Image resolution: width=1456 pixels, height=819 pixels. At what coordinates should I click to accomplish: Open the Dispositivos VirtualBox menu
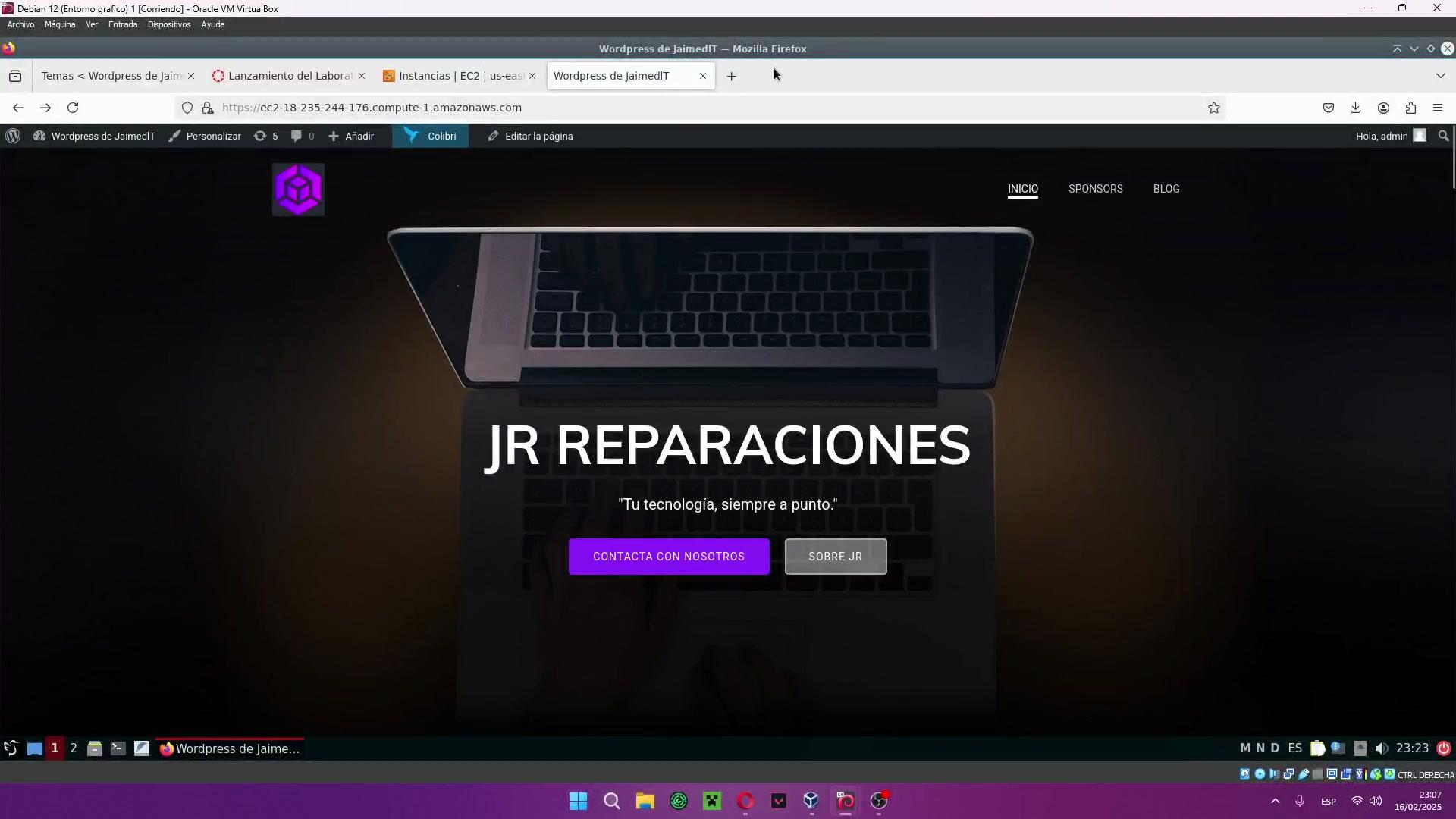(169, 24)
